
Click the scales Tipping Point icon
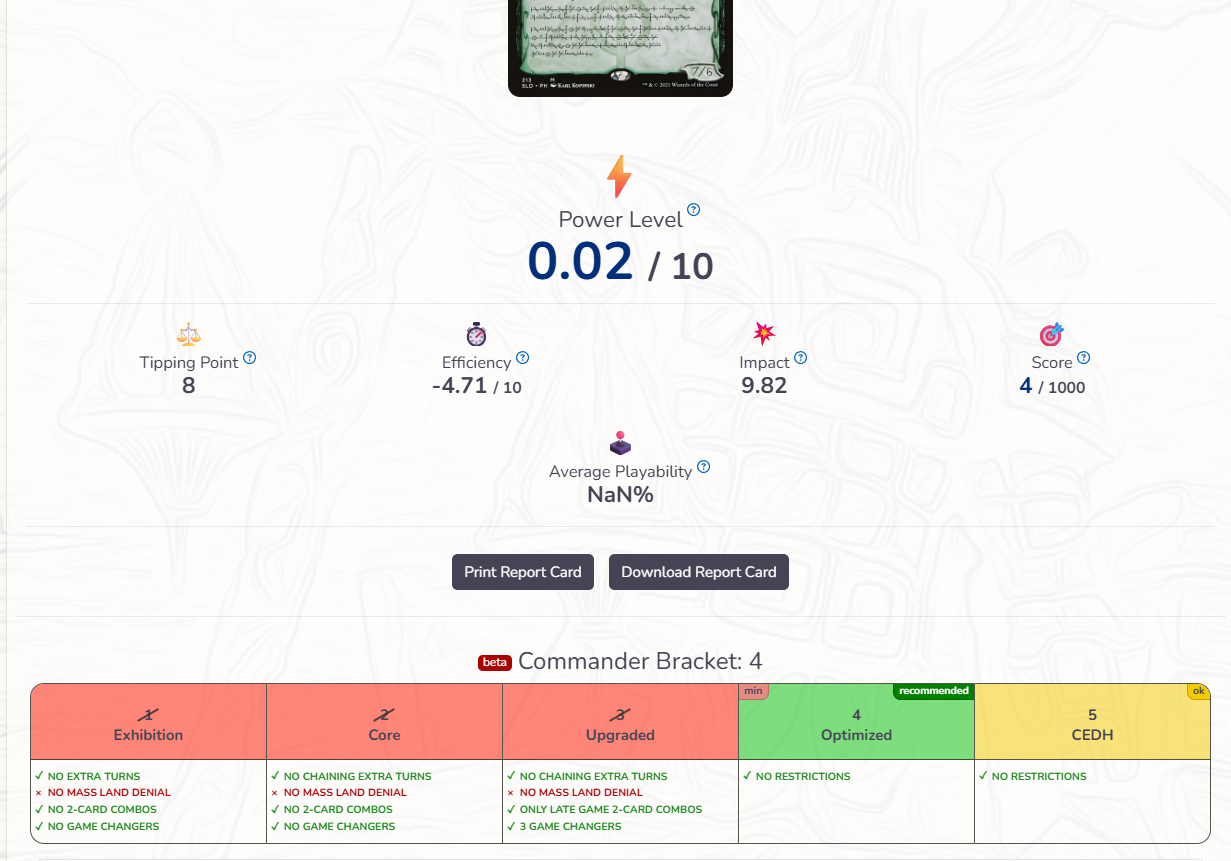188,334
